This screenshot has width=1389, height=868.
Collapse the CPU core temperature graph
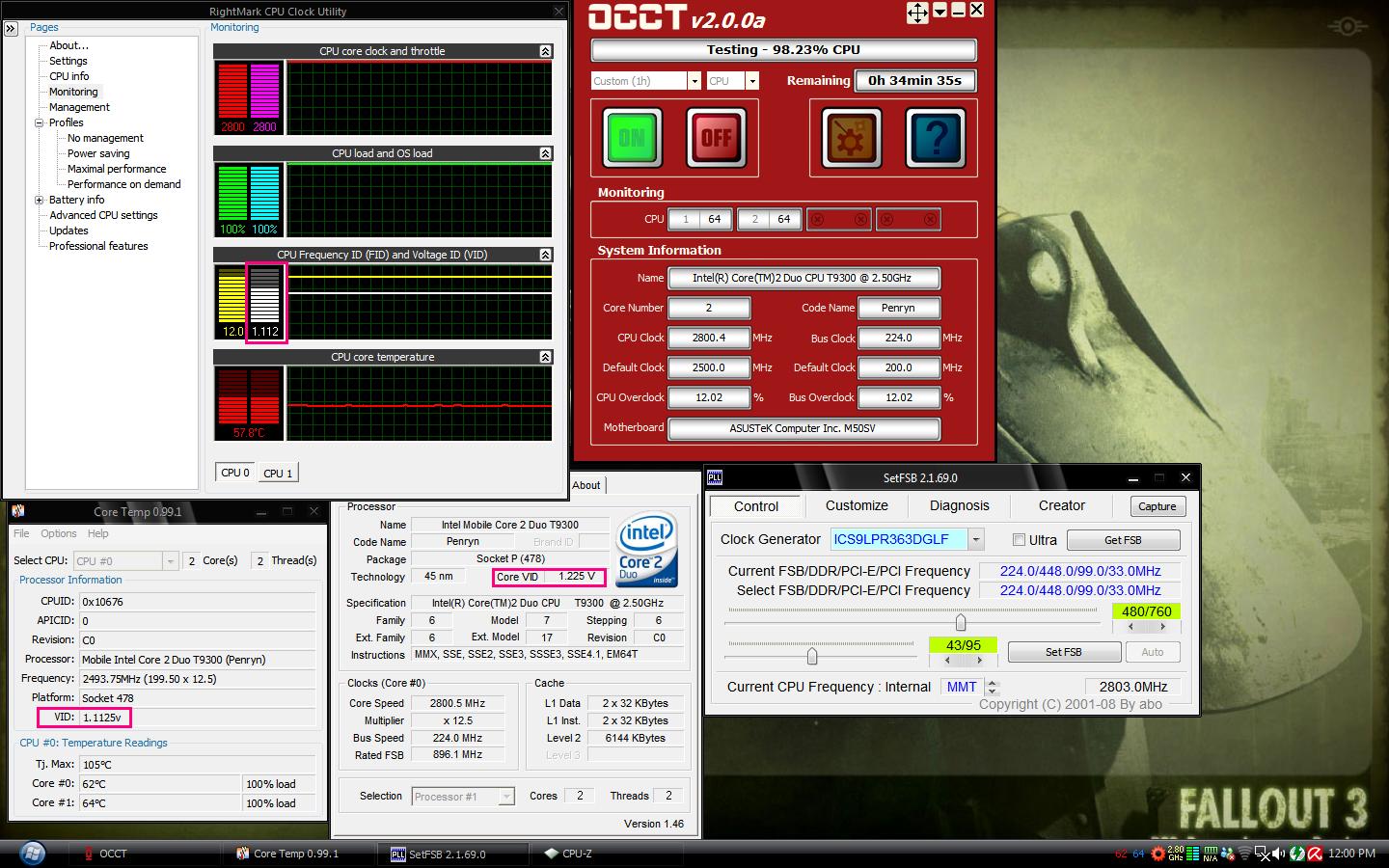546,357
